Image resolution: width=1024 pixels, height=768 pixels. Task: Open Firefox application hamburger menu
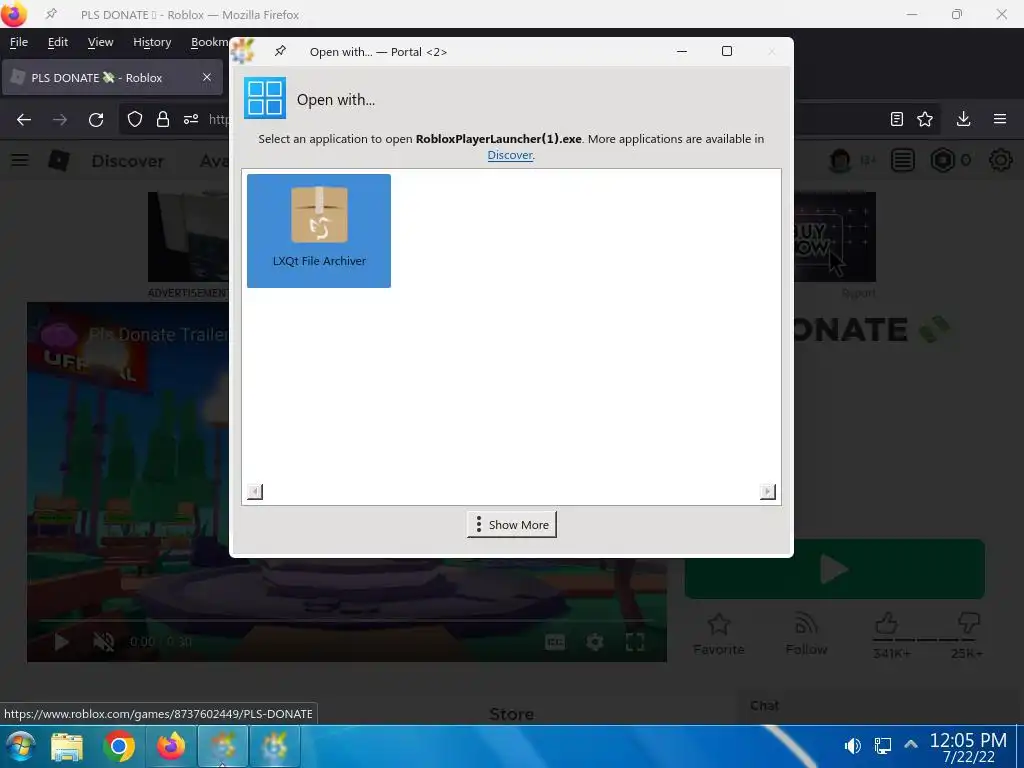pyautogui.click(x=1000, y=119)
